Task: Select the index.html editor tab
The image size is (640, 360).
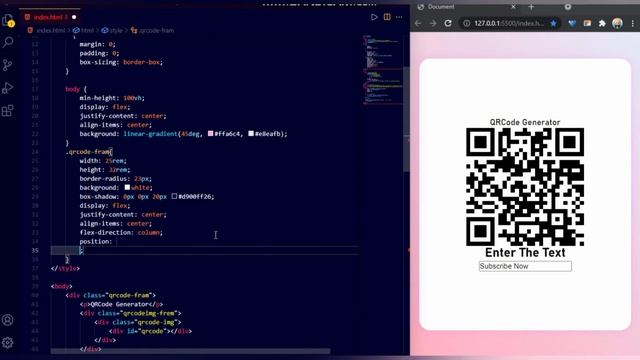Action: 50,17
